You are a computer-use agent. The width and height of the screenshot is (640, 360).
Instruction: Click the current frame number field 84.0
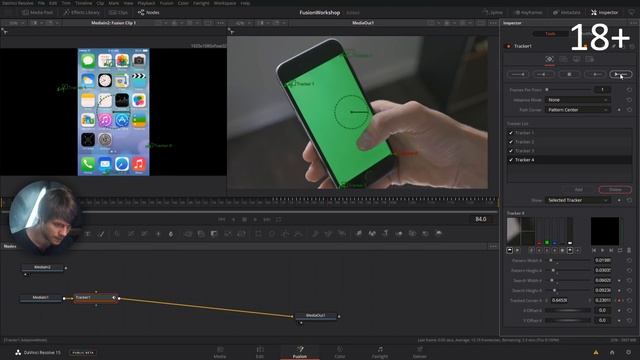pyautogui.click(x=480, y=219)
